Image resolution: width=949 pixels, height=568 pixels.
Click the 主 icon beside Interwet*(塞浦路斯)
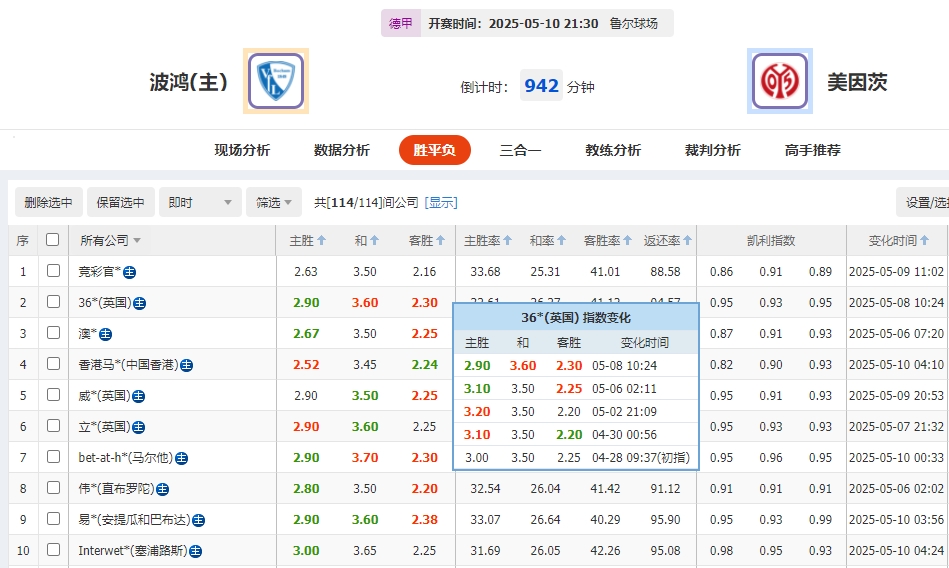196,551
